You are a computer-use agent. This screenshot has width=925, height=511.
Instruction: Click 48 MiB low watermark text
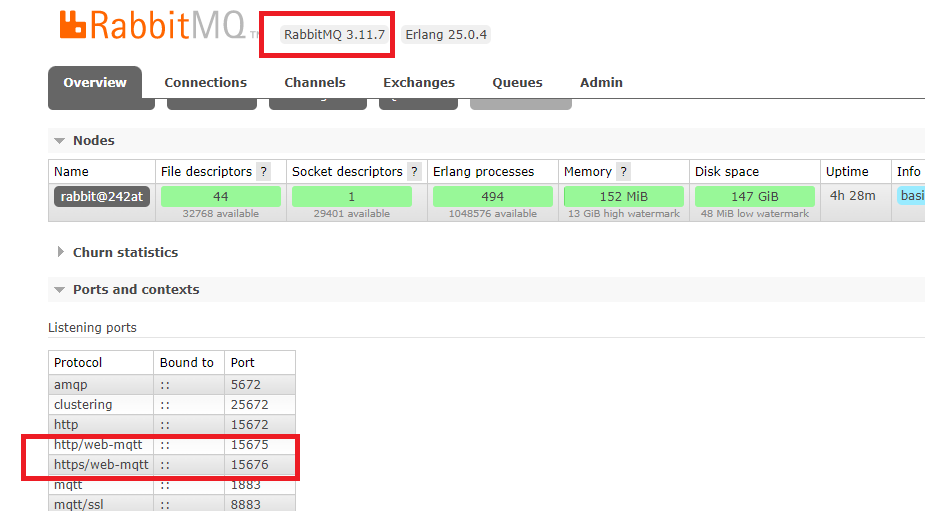(755, 214)
